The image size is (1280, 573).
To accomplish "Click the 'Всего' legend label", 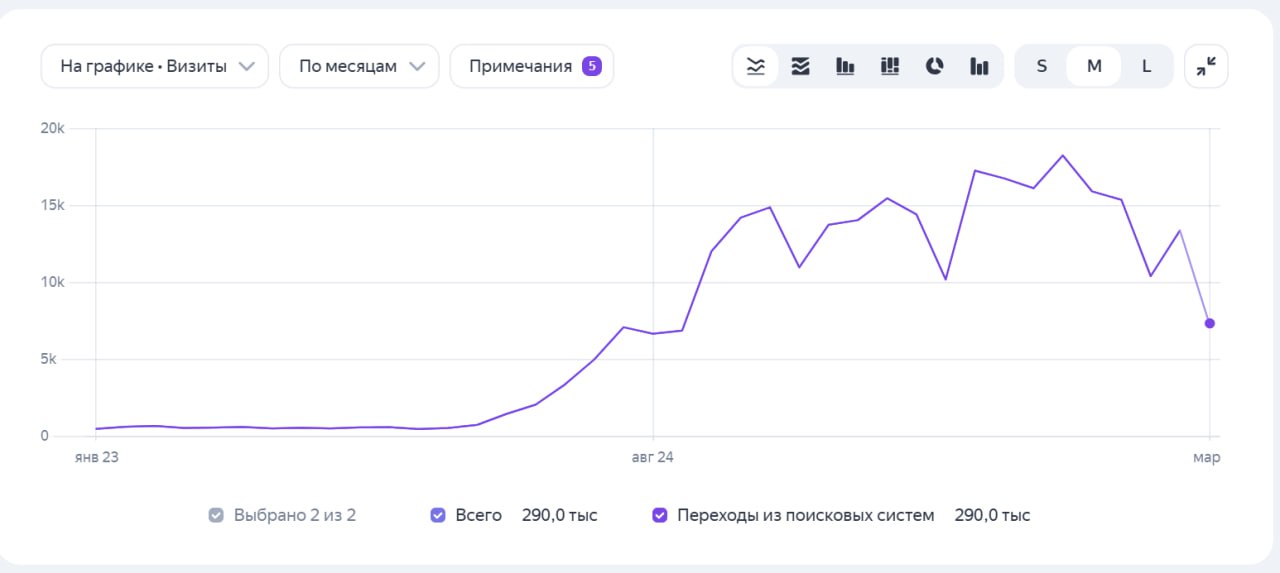I will [x=478, y=516].
